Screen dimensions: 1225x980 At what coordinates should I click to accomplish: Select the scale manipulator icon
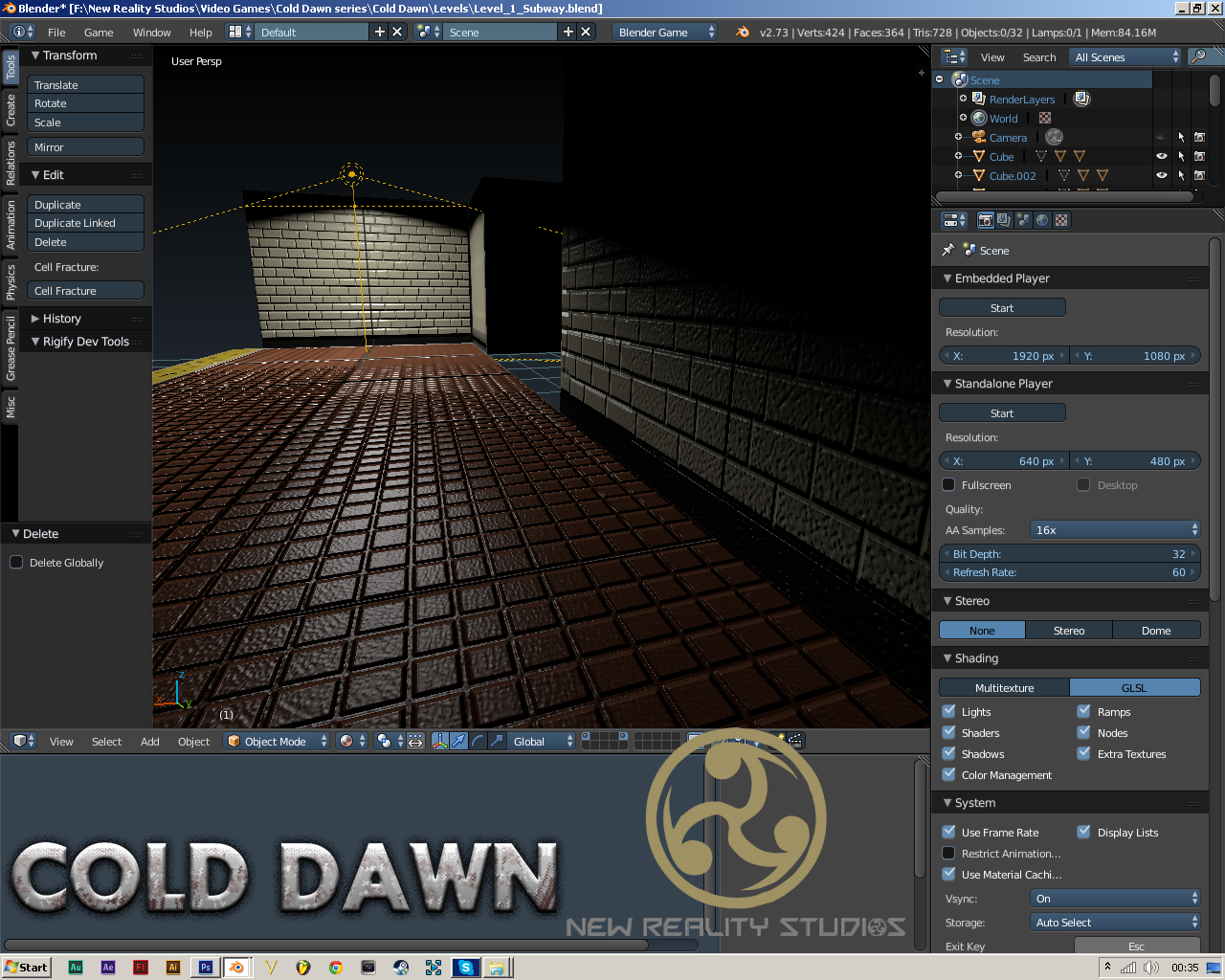point(497,741)
